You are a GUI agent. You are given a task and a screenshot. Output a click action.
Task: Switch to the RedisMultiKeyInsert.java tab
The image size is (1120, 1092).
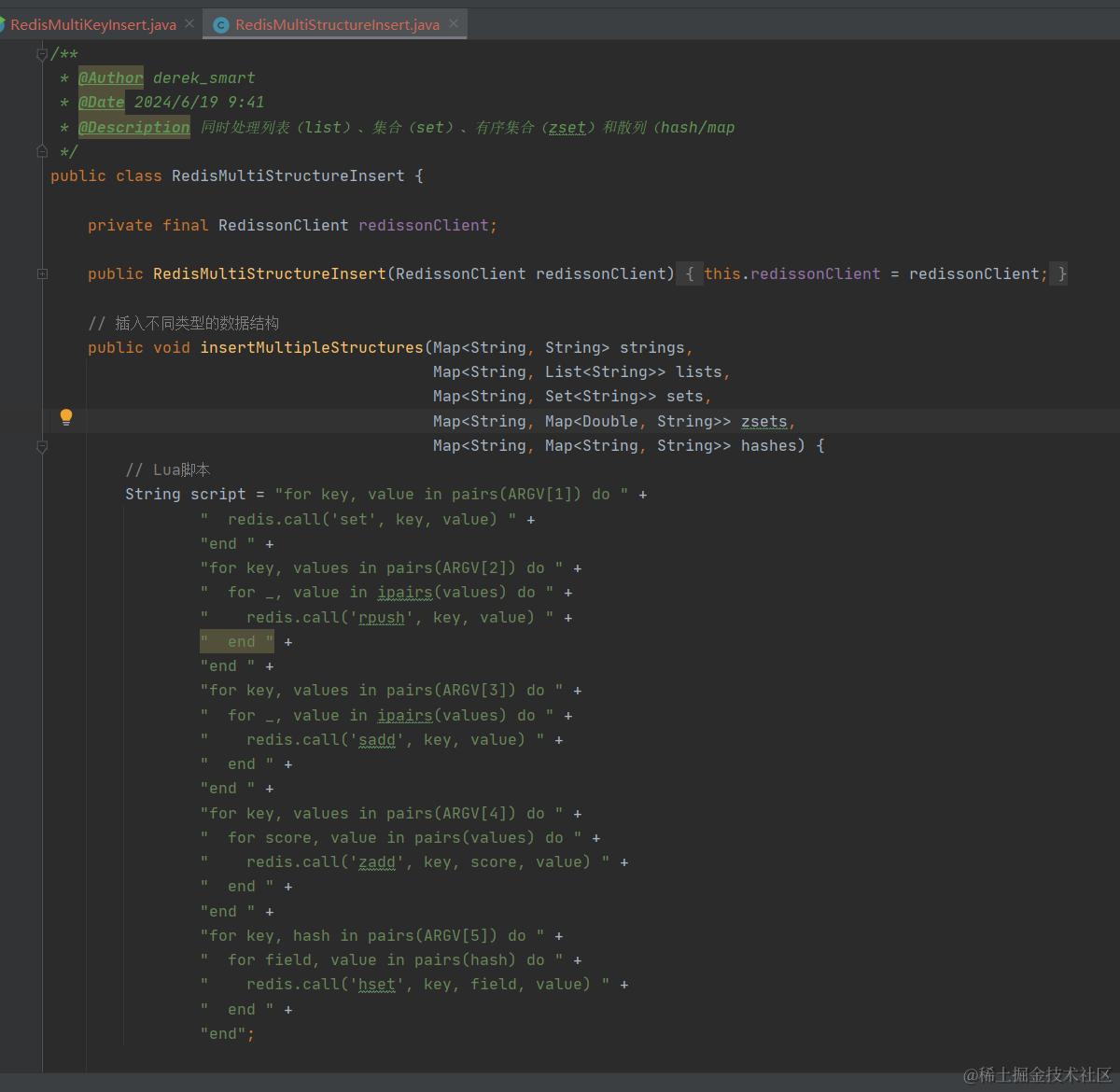(93, 25)
